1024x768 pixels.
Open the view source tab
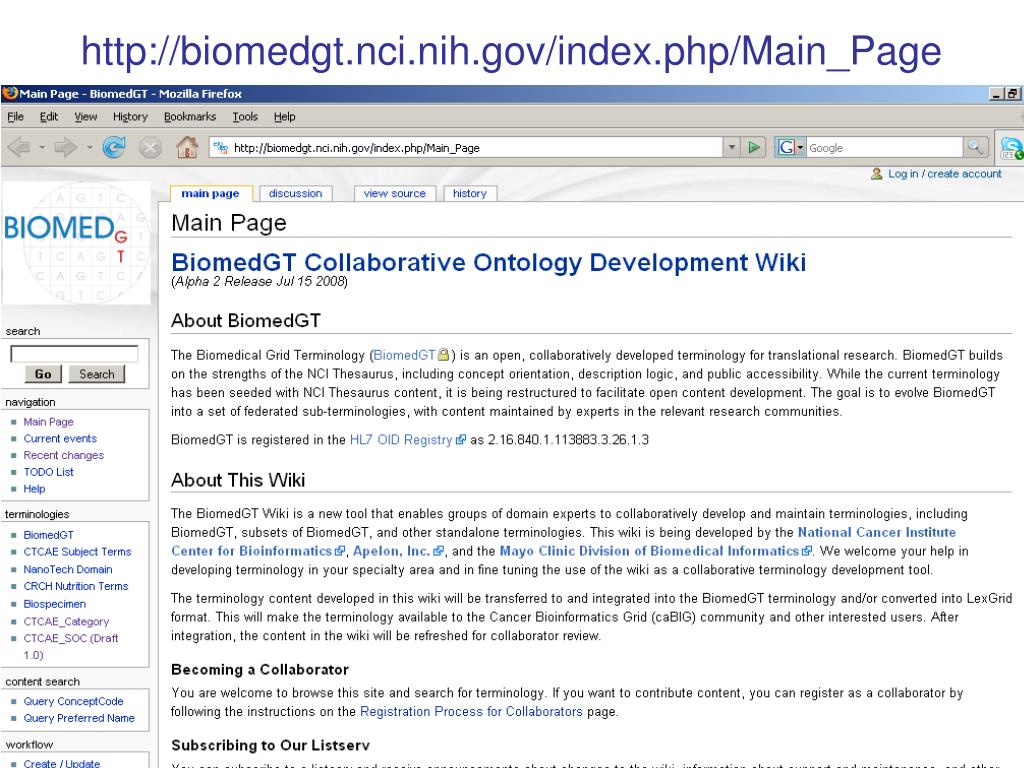(x=394, y=194)
